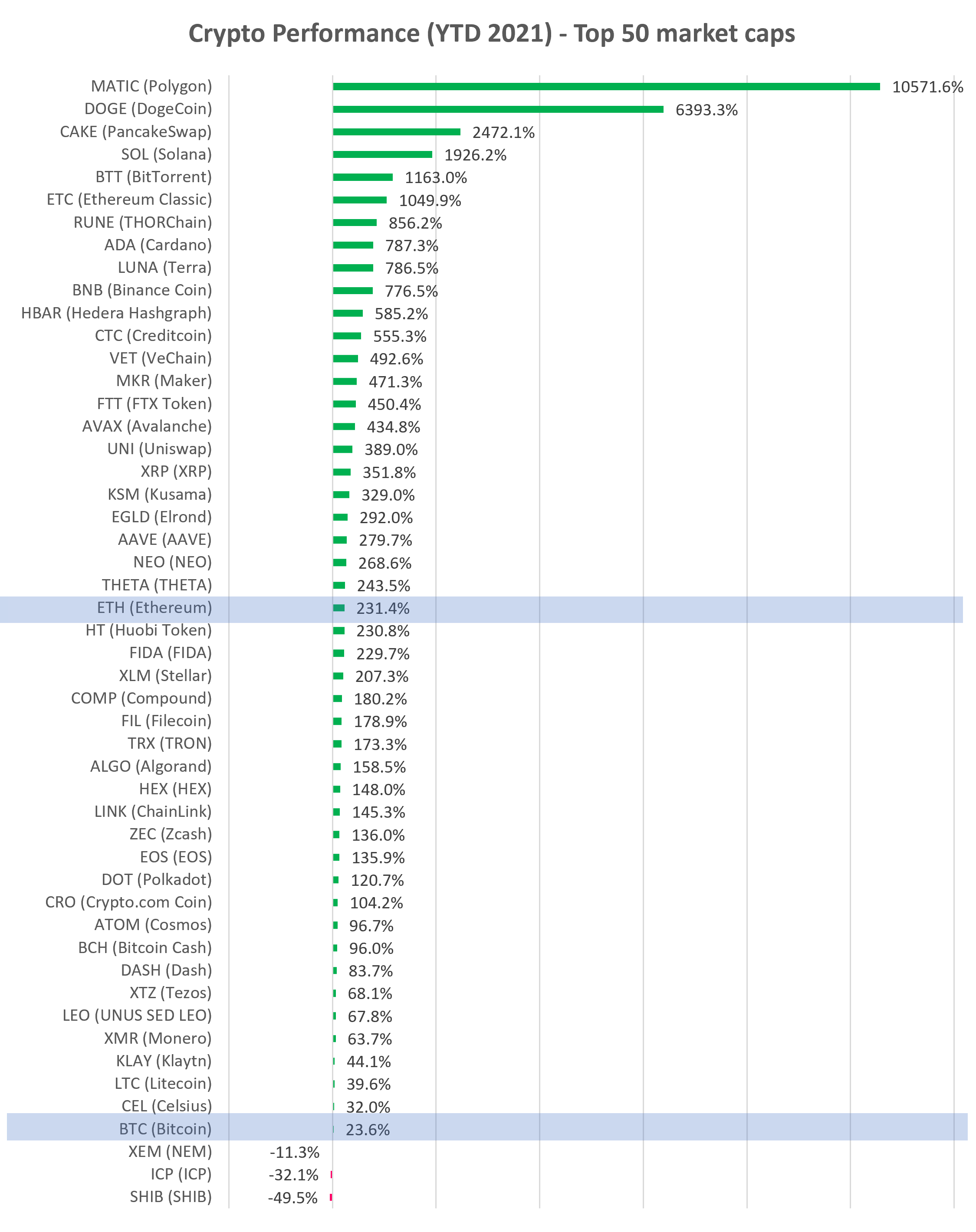The image size is (976, 1232).
Task: Click the -49.5% SHIB value
Action: (x=292, y=1198)
